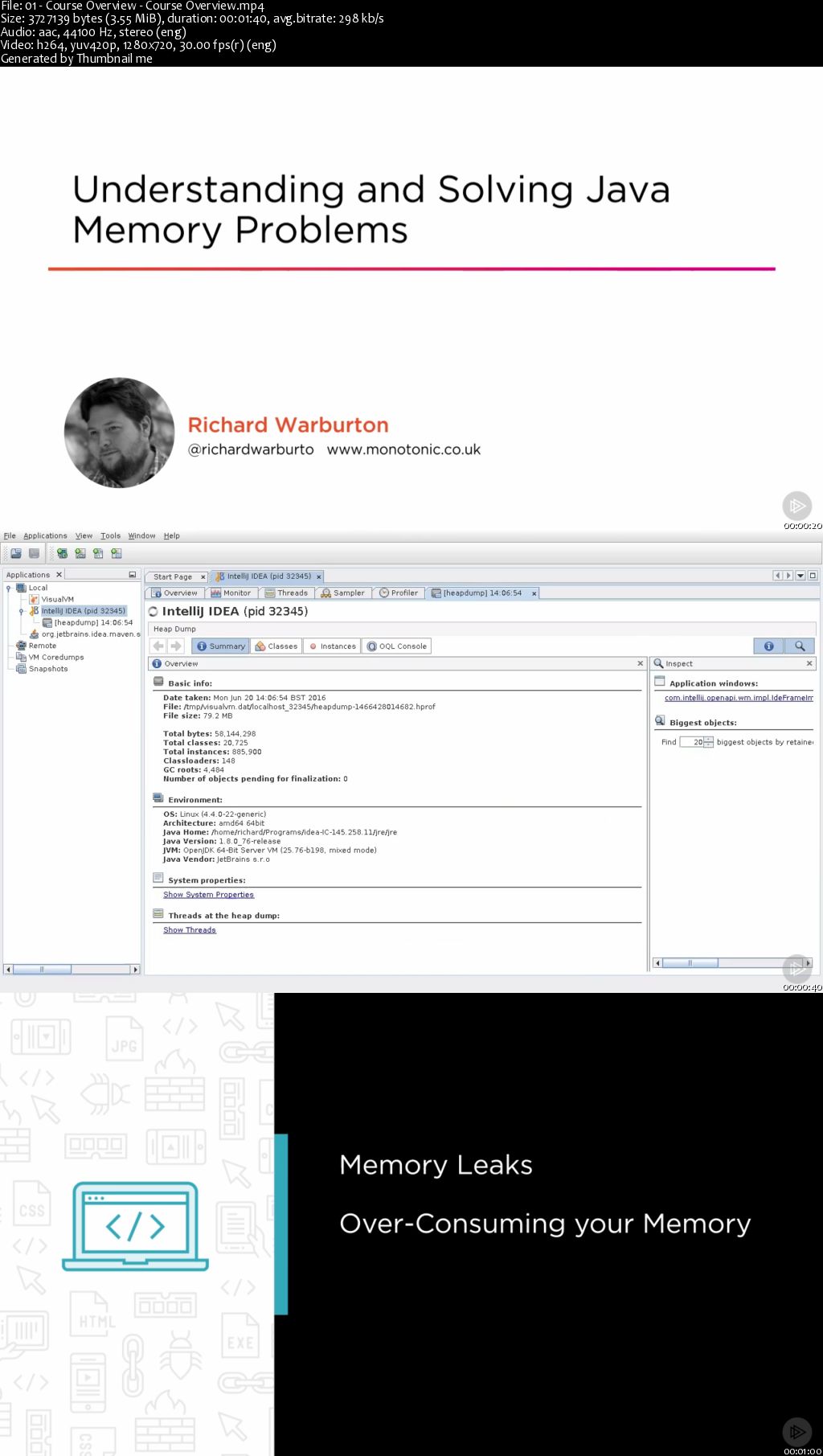The width and height of the screenshot is (823, 1456).
Task: Open the com.intellij.openapi.wm.impl.IdeFrameImpl link
Action: (739, 698)
